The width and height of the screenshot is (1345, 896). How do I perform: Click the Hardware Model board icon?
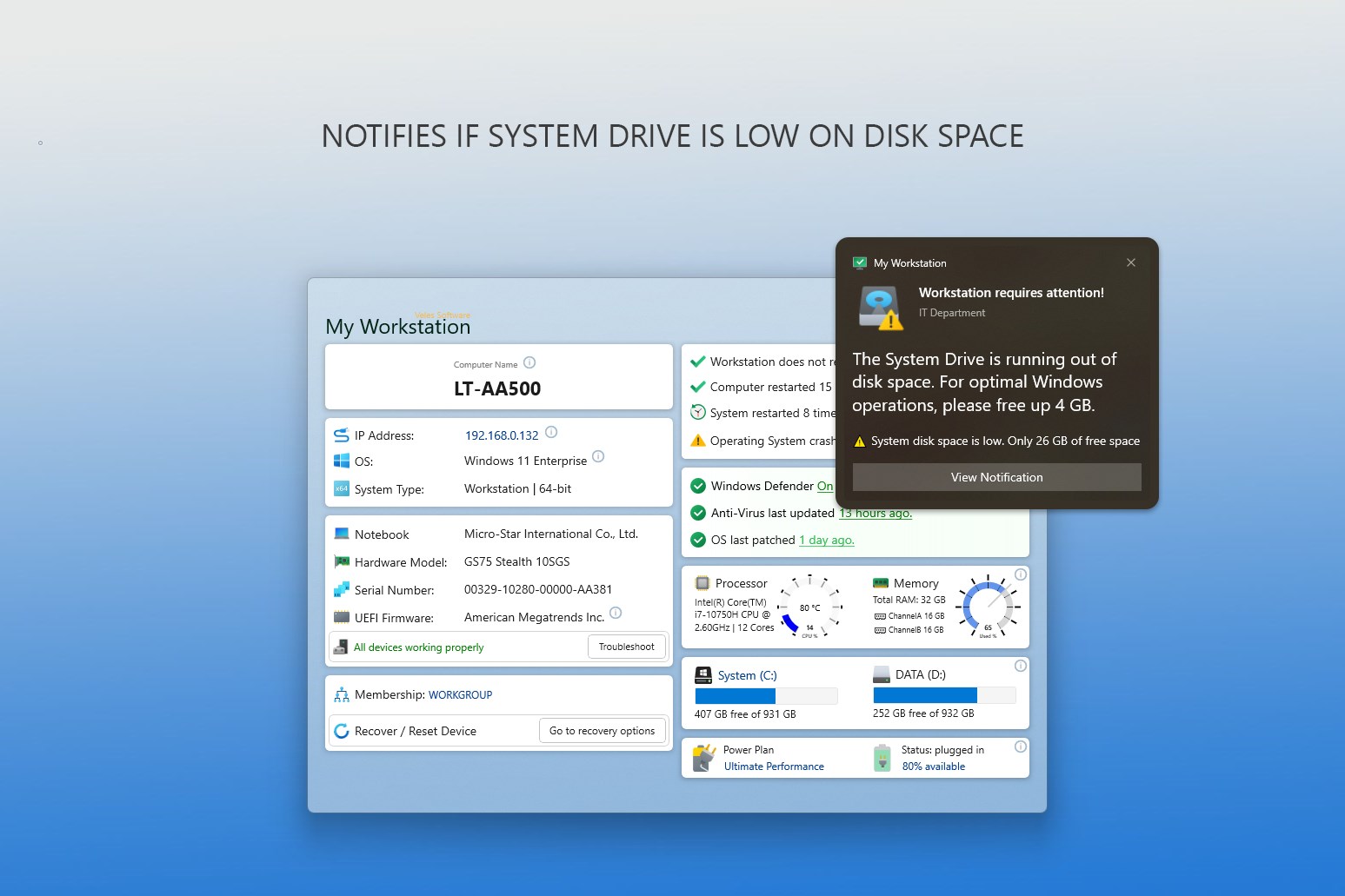pyautogui.click(x=342, y=561)
